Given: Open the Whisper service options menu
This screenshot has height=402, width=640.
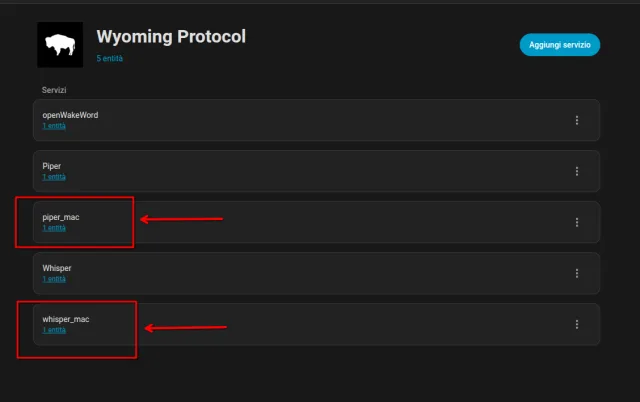Looking at the screenshot, I should [577, 273].
